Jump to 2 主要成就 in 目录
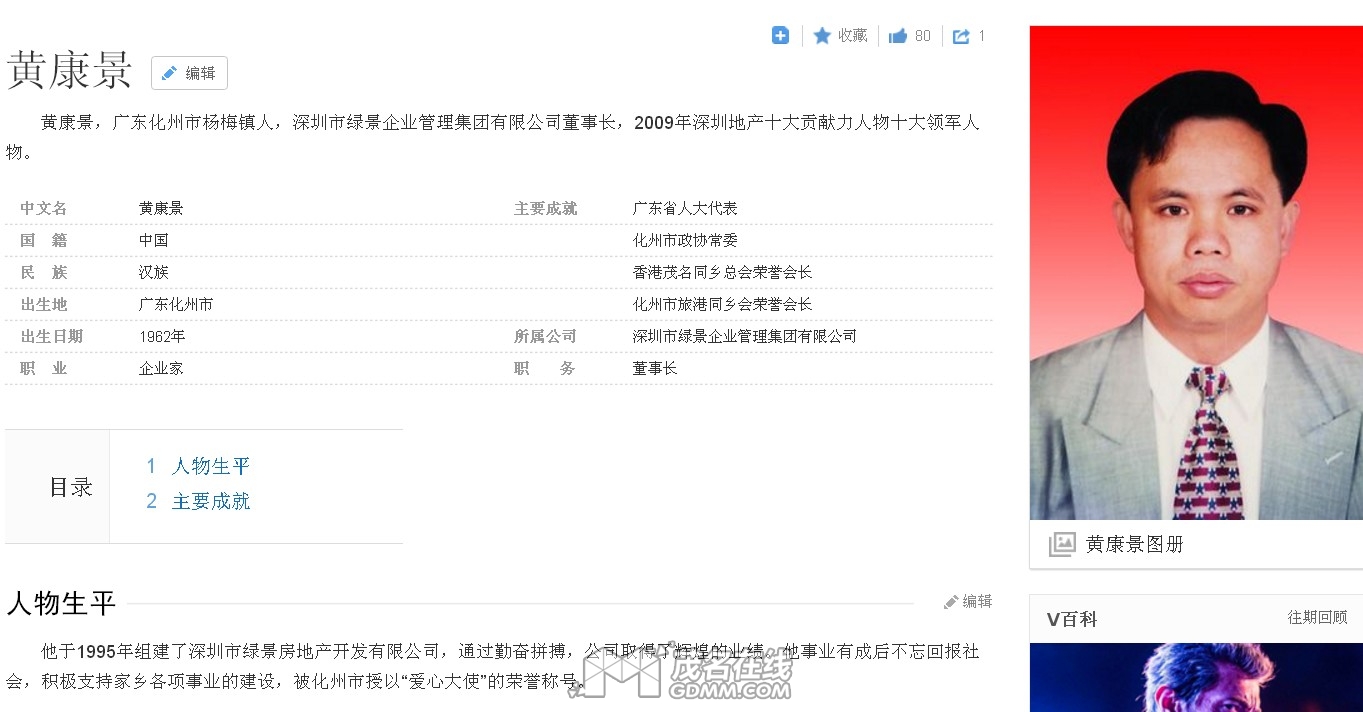 coord(198,501)
